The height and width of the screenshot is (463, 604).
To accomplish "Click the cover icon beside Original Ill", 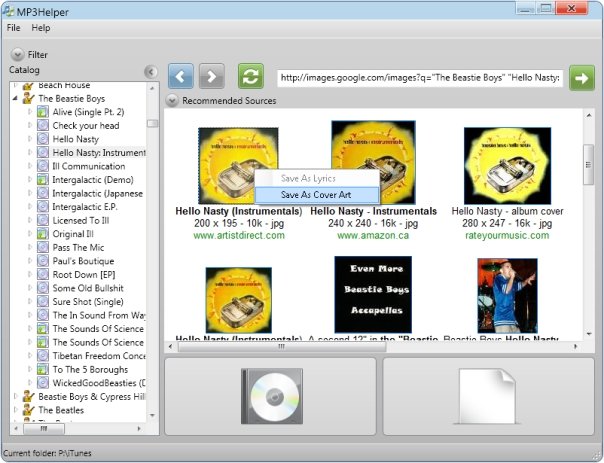I will pyautogui.click(x=43, y=234).
